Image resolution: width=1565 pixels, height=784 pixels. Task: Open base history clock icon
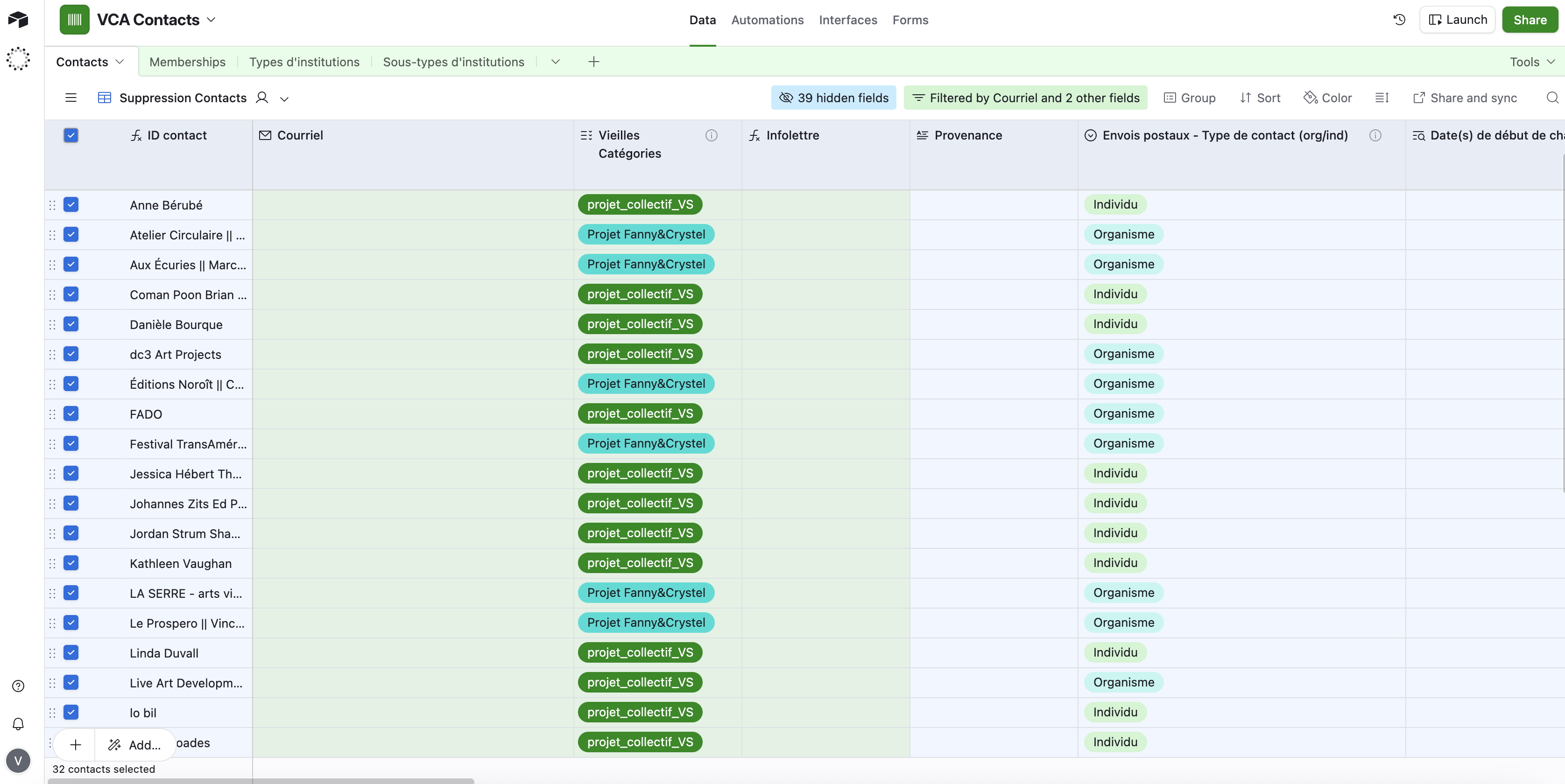(x=1399, y=20)
